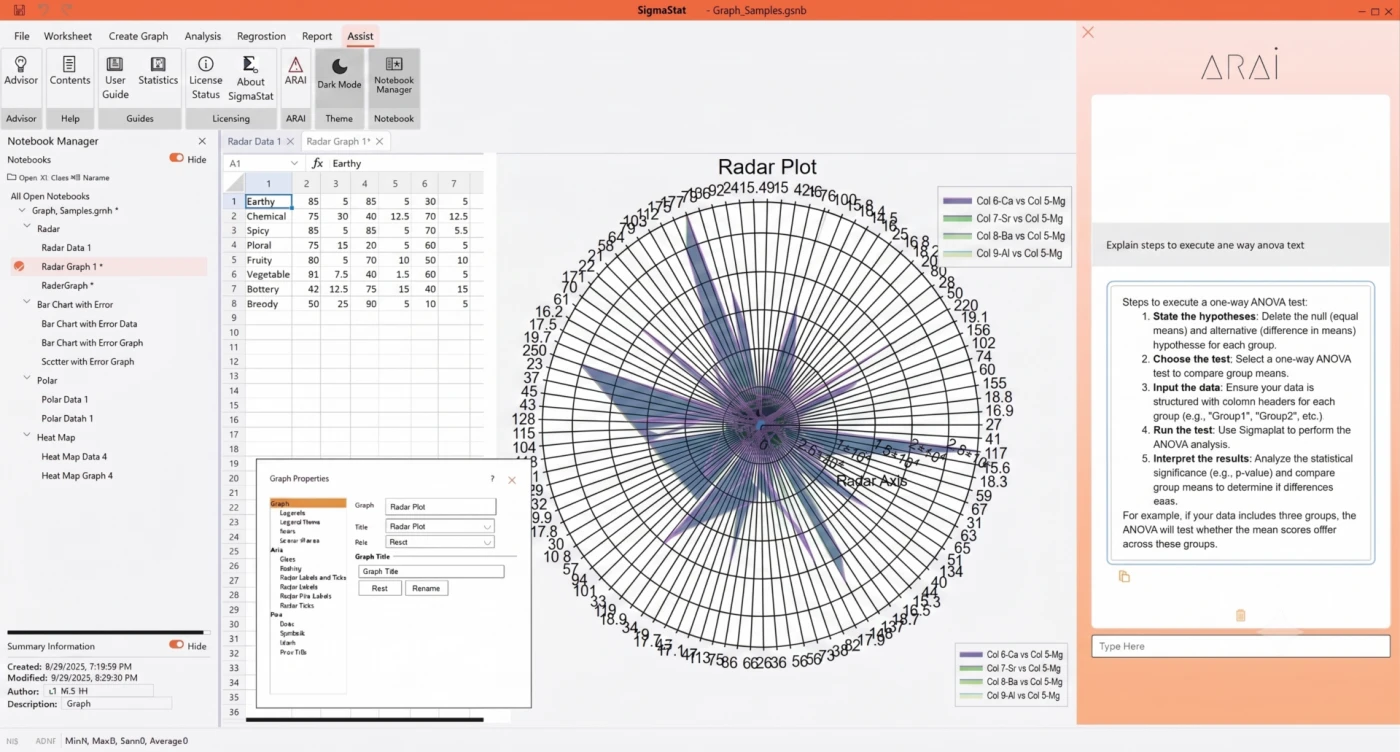
Task: Open the Advisor tool in ribbon
Action: point(21,72)
